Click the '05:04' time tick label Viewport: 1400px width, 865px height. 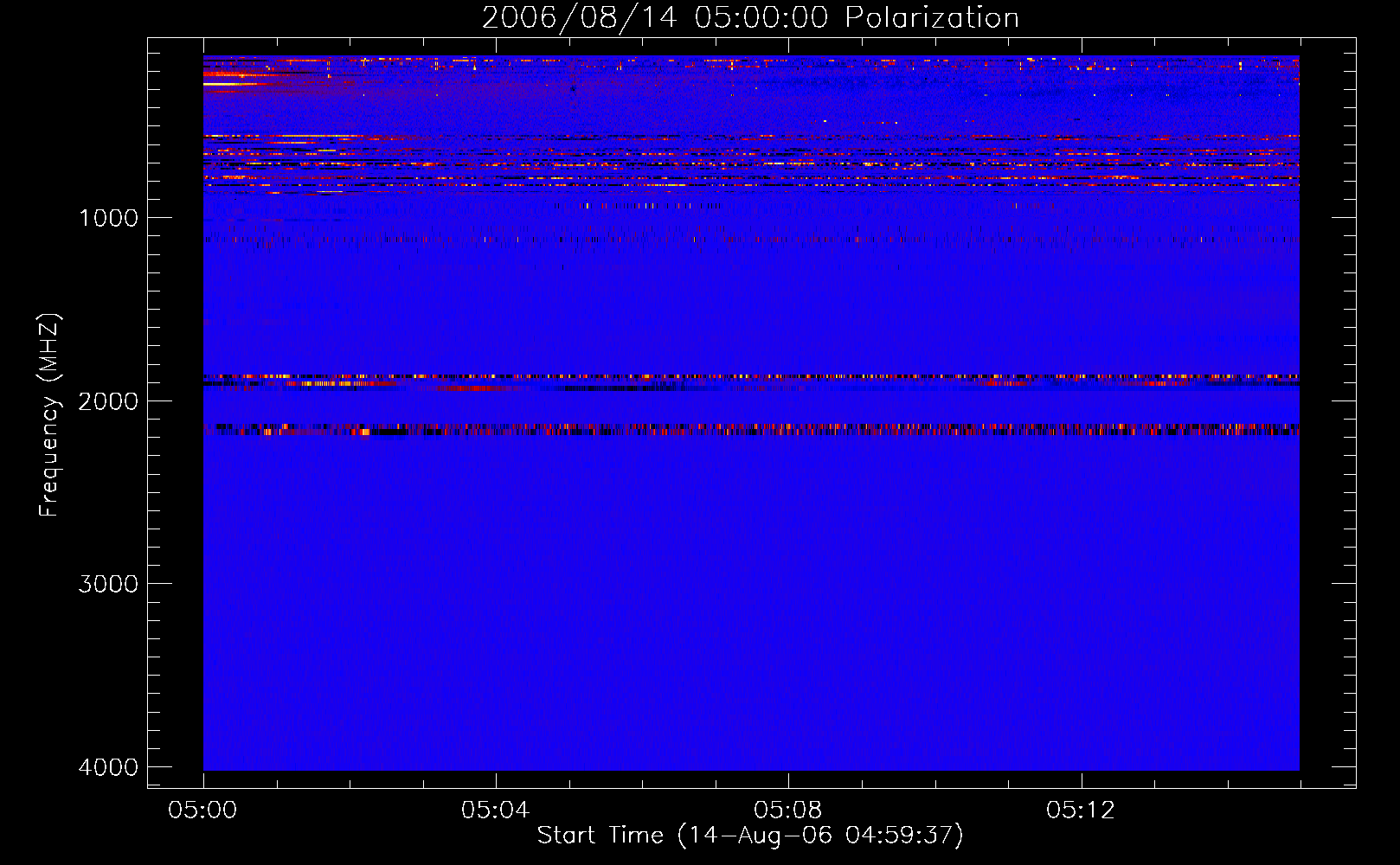point(496,811)
